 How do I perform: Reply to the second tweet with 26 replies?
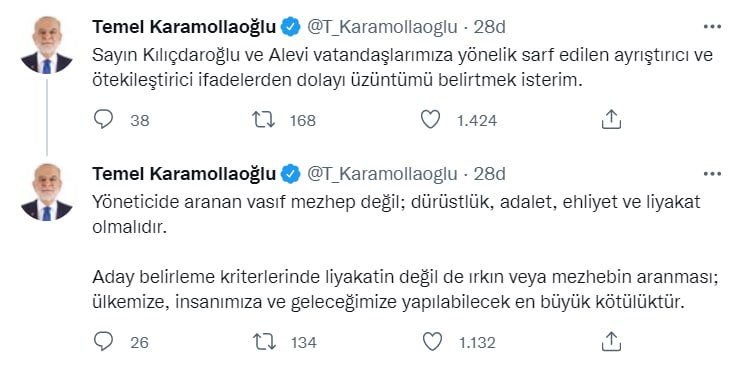click(x=103, y=341)
